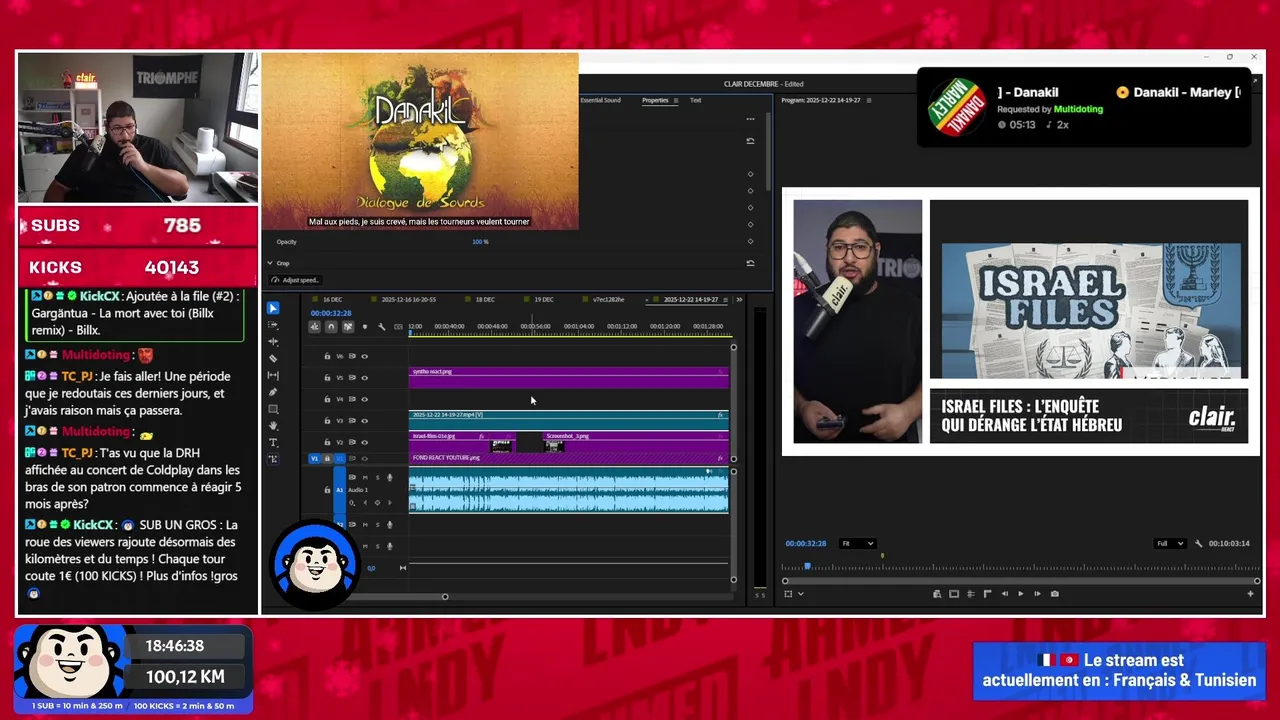Select the FOND REACT YOUTUBE.png clip
Image resolution: width=1280 pixels, height=720 pixels.
coord(568,458)
